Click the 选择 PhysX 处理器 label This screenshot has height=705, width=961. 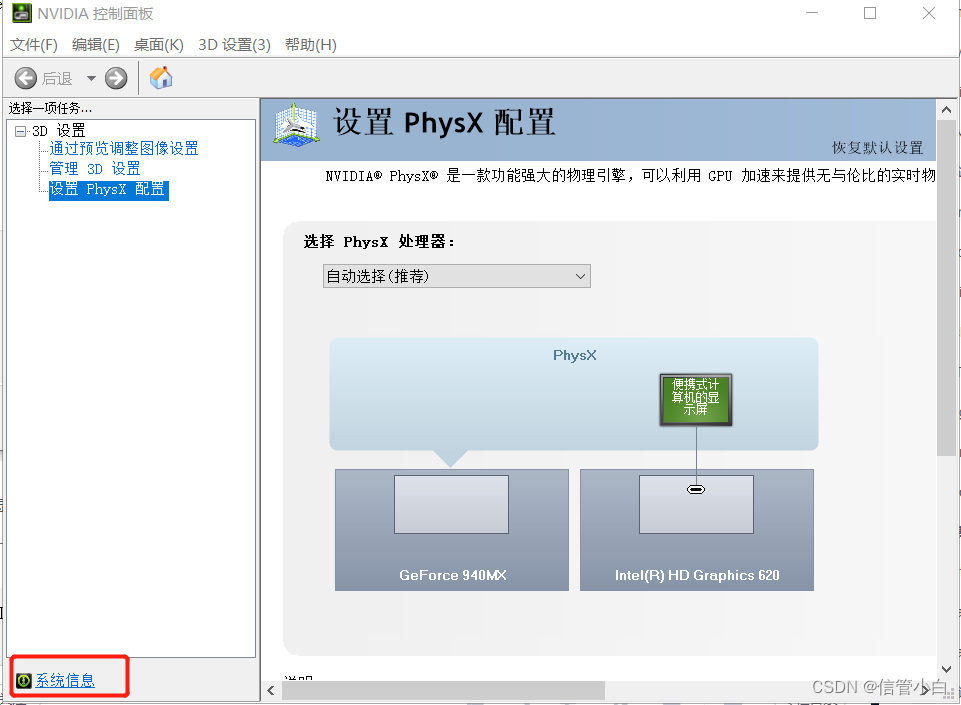(379, 242)
